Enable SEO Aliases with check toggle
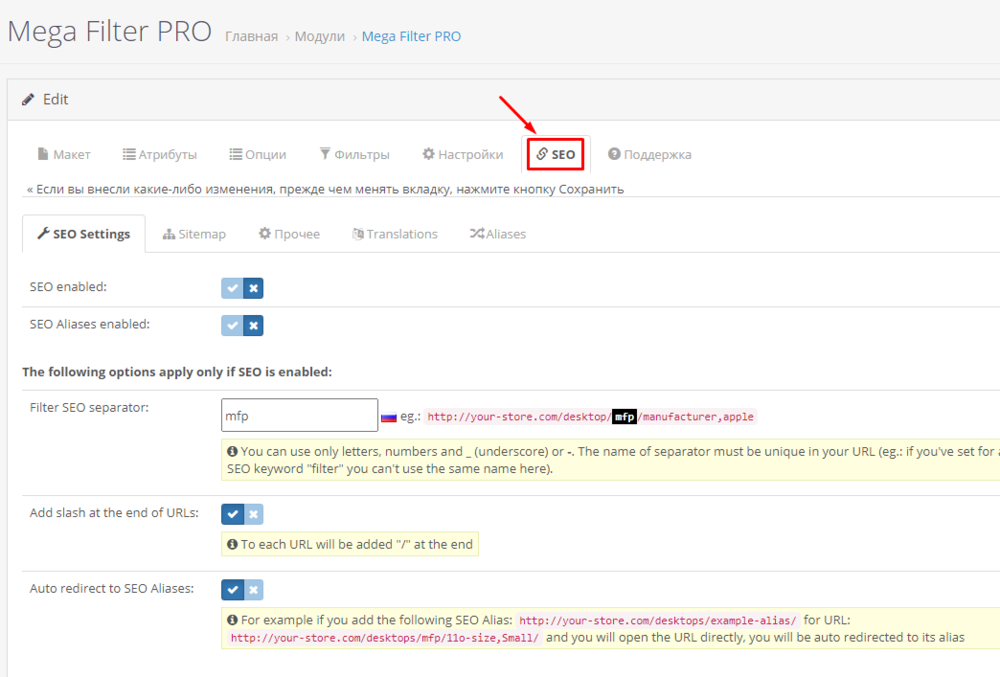This screenshot has width=1000, height=677. tap(232, 326)
